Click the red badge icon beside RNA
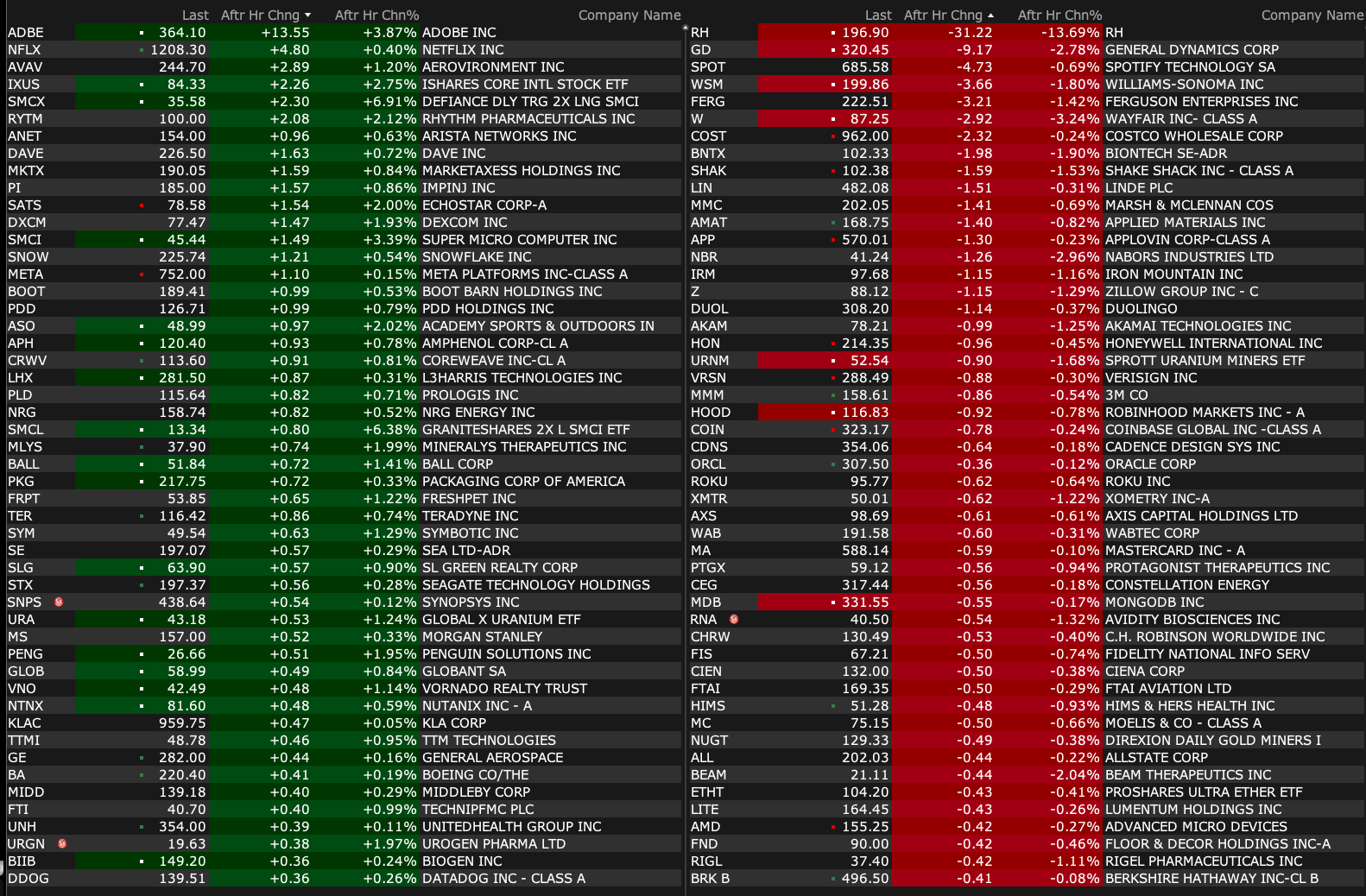 tap(734, 619)
